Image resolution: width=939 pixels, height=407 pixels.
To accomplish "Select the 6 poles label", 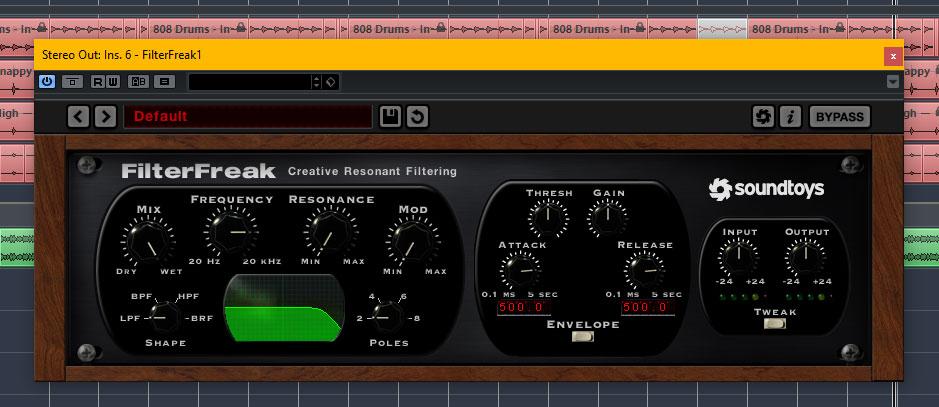I will pos(404,296).
